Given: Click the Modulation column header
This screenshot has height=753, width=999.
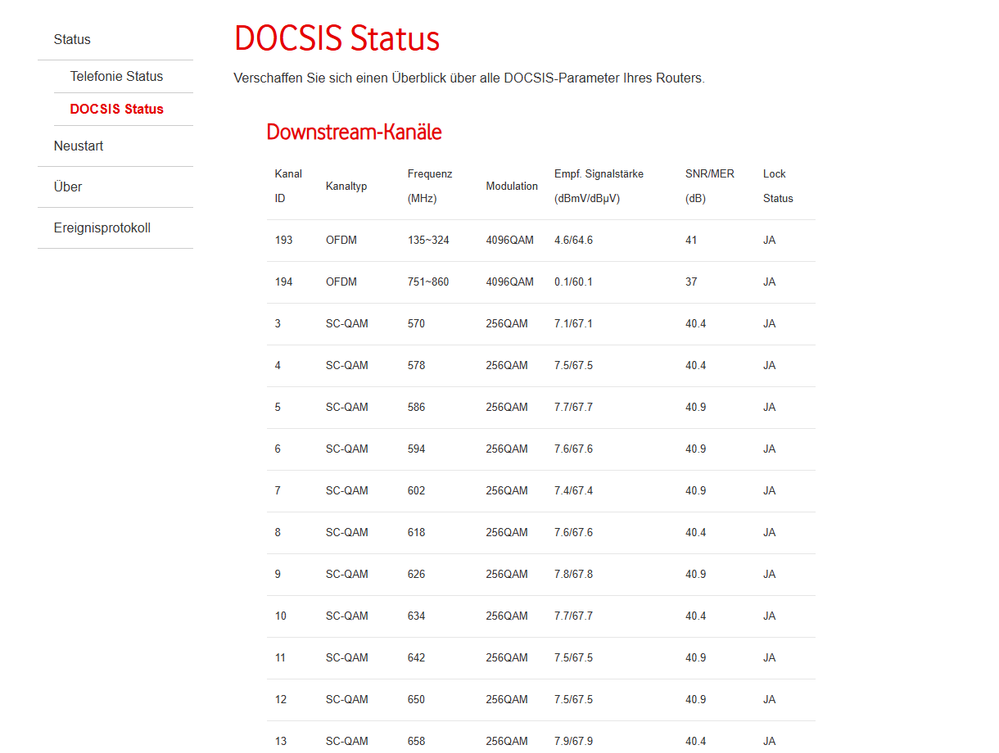Looking at the screenshot, I should (512, 186).
